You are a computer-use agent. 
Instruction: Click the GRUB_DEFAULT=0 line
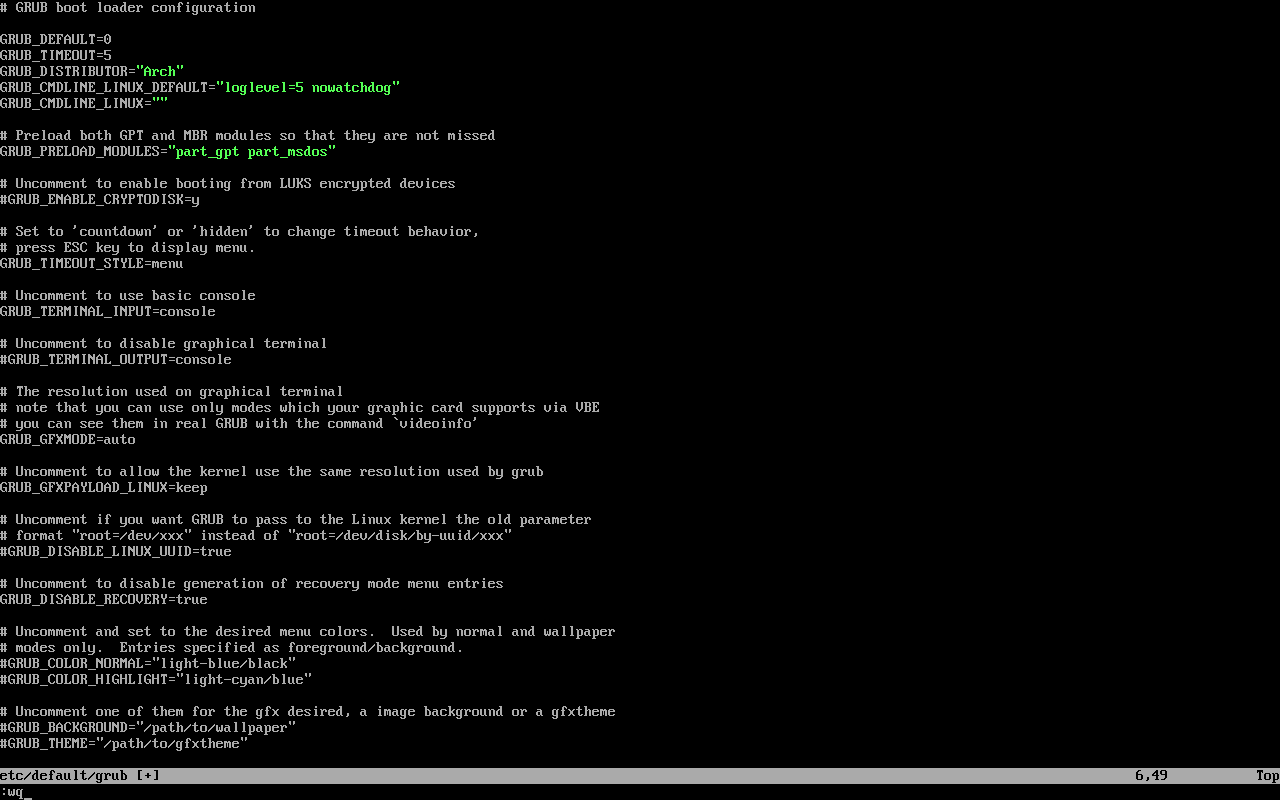pos(56,39)
